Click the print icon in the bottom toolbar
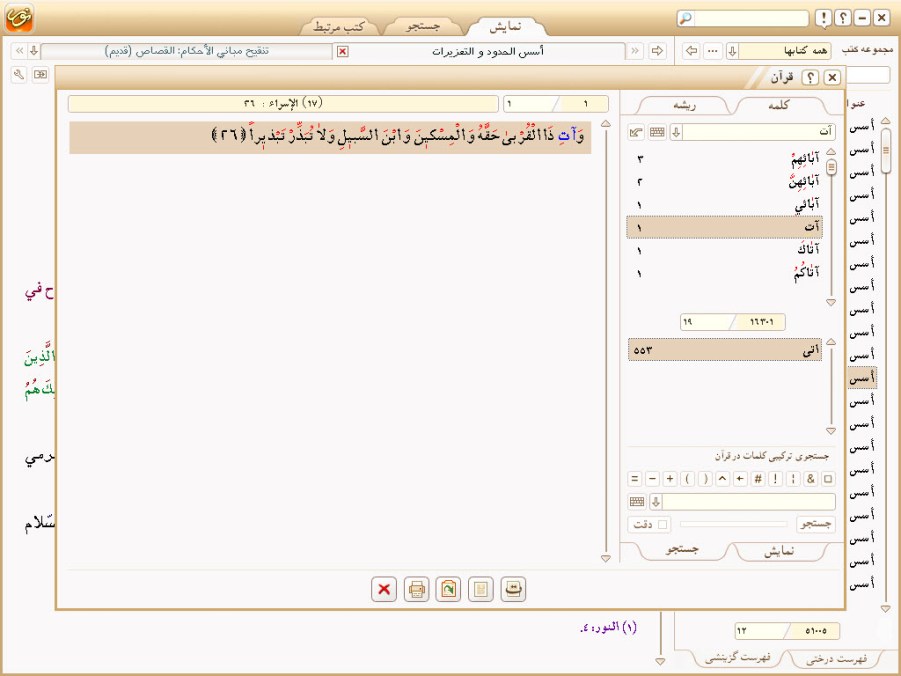The height and width of the screenshot is (676, 901). [x=417, y=590]
